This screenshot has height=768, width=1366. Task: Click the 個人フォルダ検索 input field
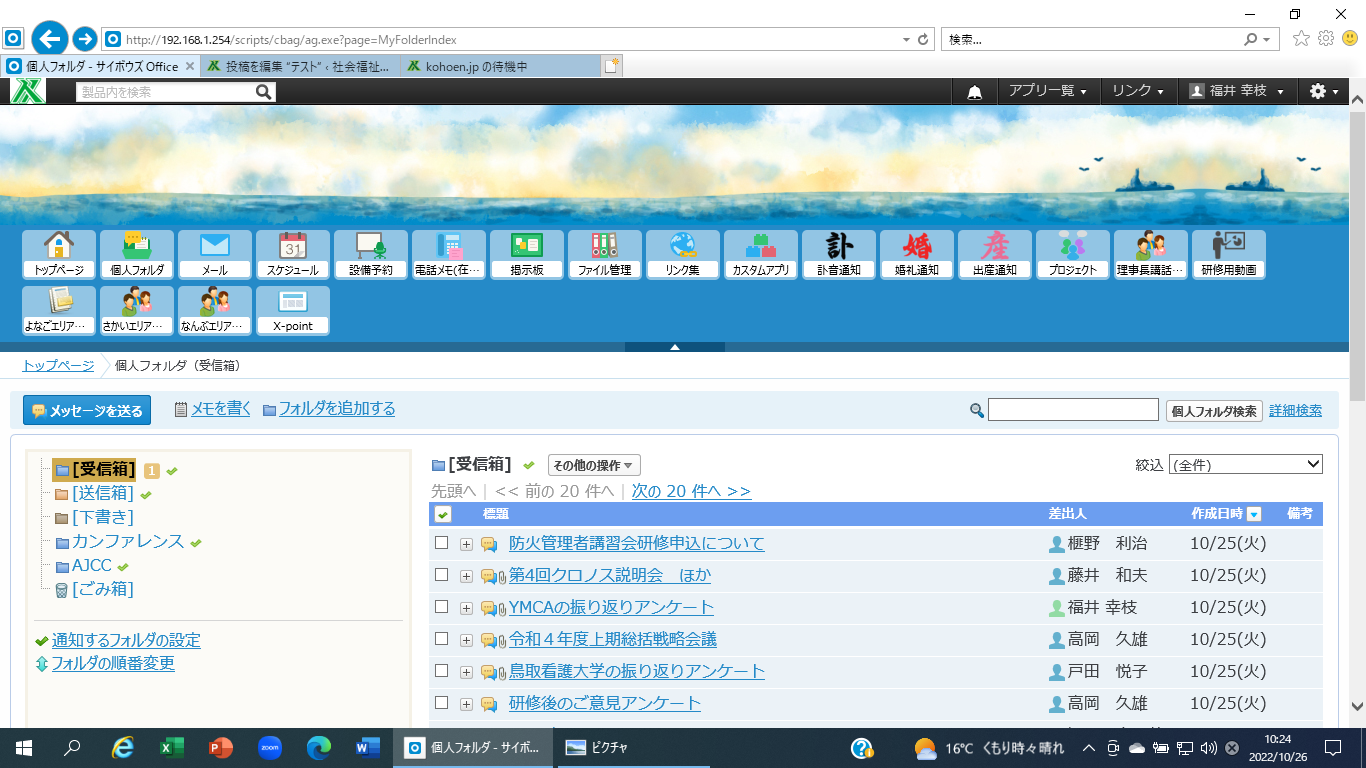coord(1073,410)
